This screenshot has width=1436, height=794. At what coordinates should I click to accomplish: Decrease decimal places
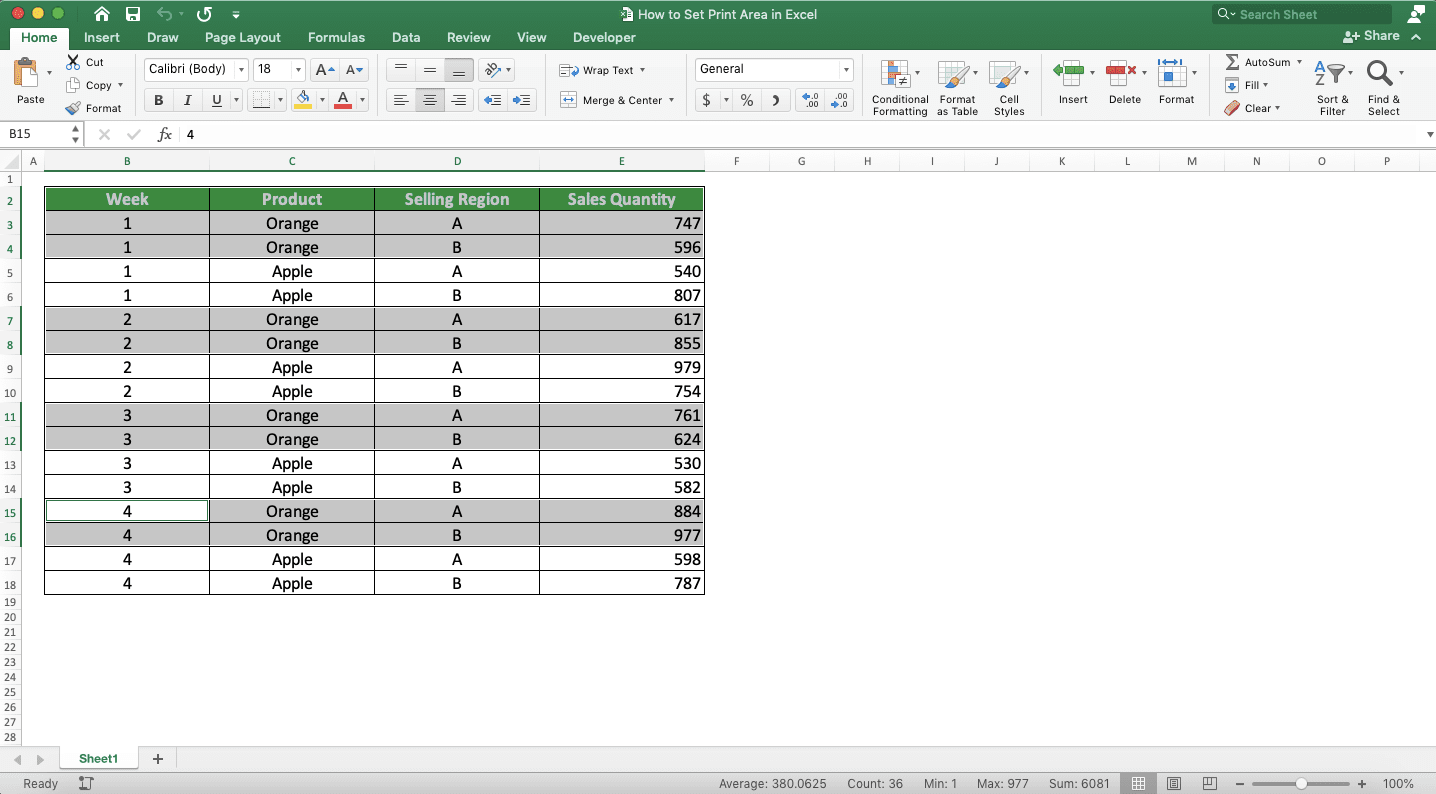point(841,101)
